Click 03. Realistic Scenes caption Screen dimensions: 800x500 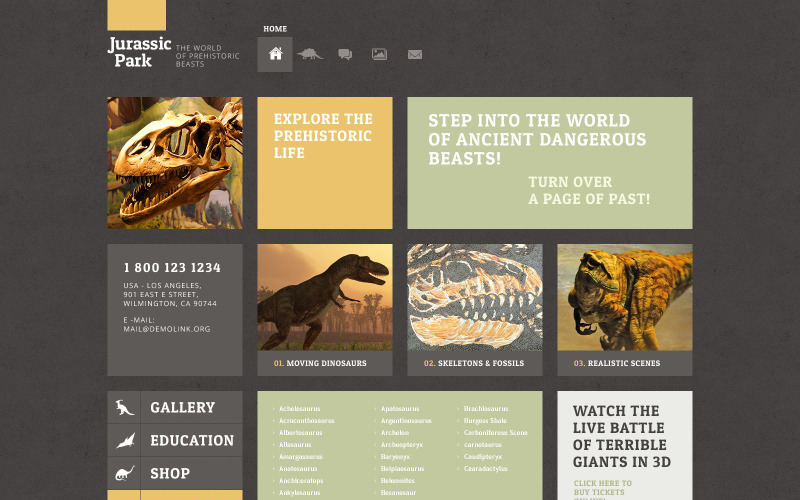pyautogui.click(x=617, y=363)
